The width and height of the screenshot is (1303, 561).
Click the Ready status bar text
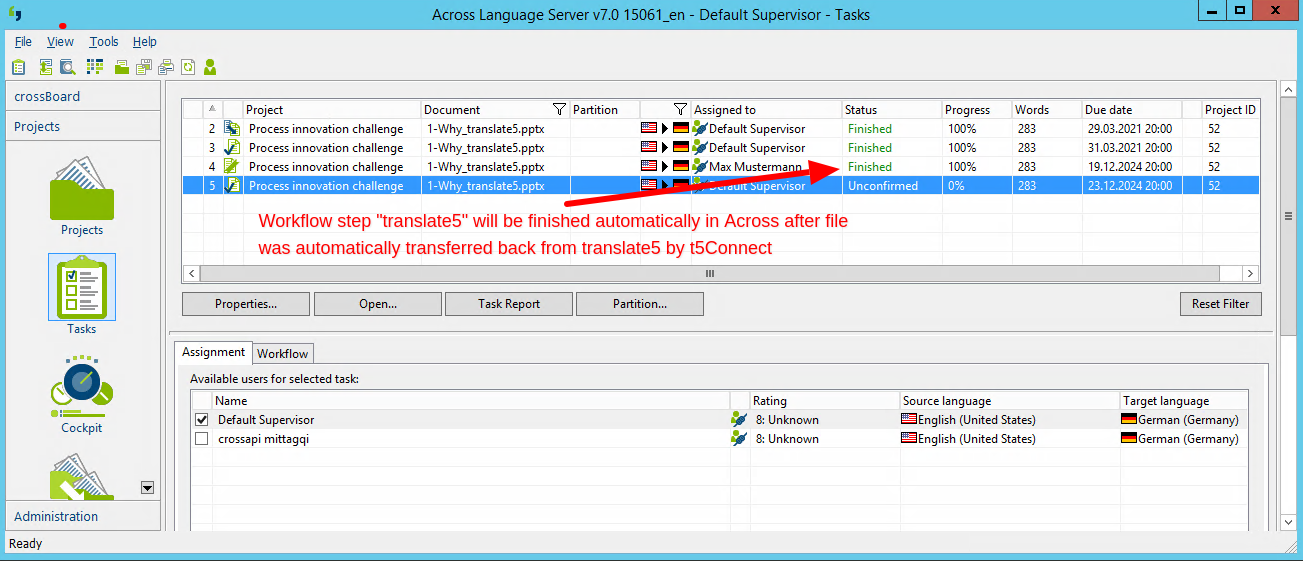[25, 543]
